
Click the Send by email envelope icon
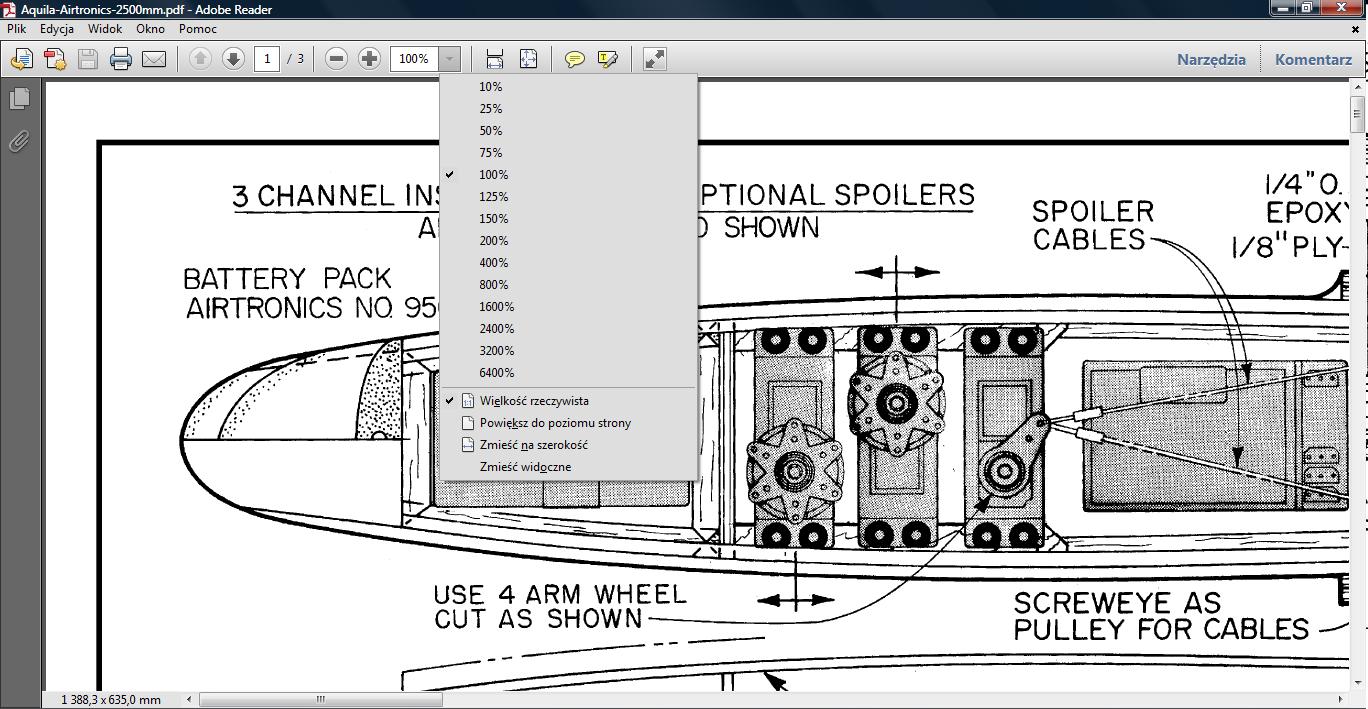(x=154, y=59)
